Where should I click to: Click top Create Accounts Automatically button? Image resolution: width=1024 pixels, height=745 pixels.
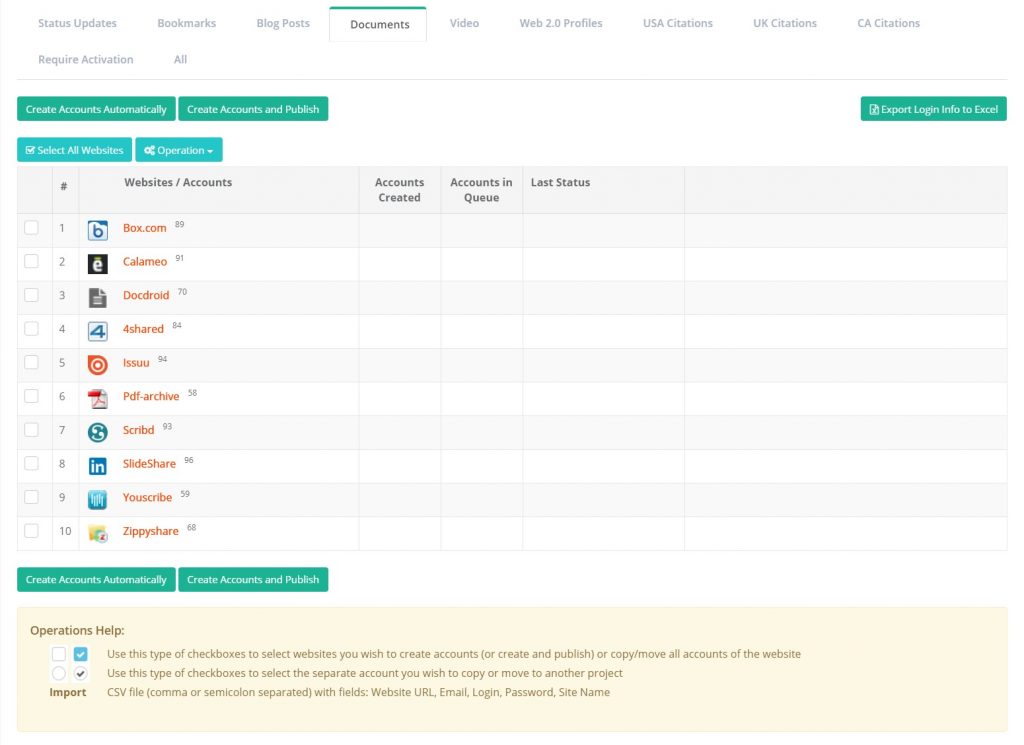pos(96,109)
